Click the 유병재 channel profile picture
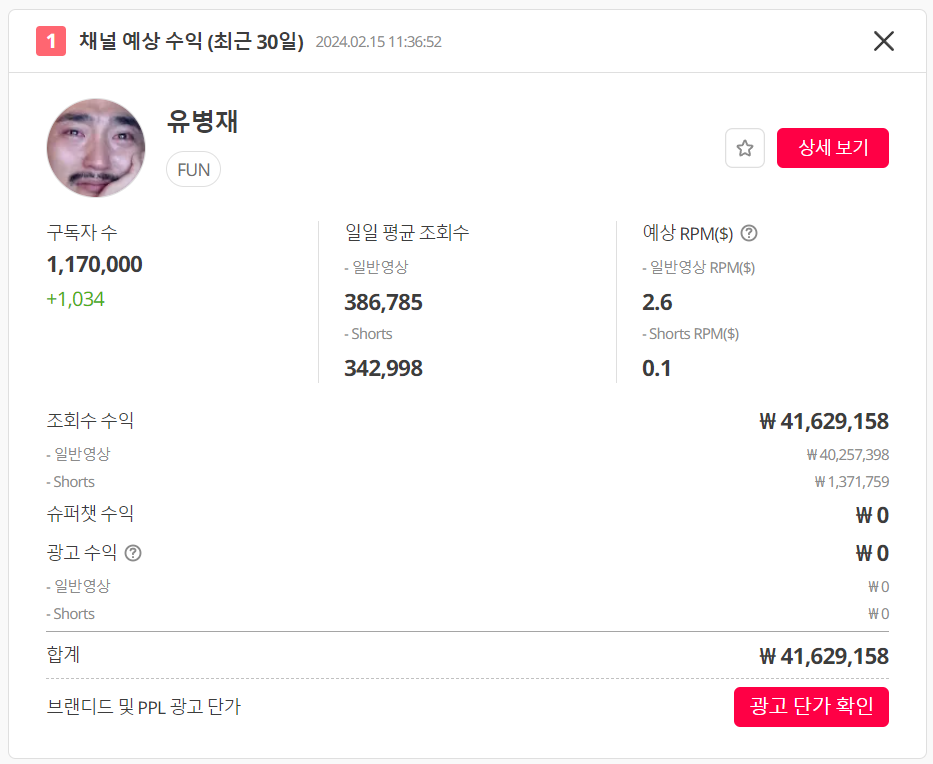This screenshot has width=933, height=764. 95,147
